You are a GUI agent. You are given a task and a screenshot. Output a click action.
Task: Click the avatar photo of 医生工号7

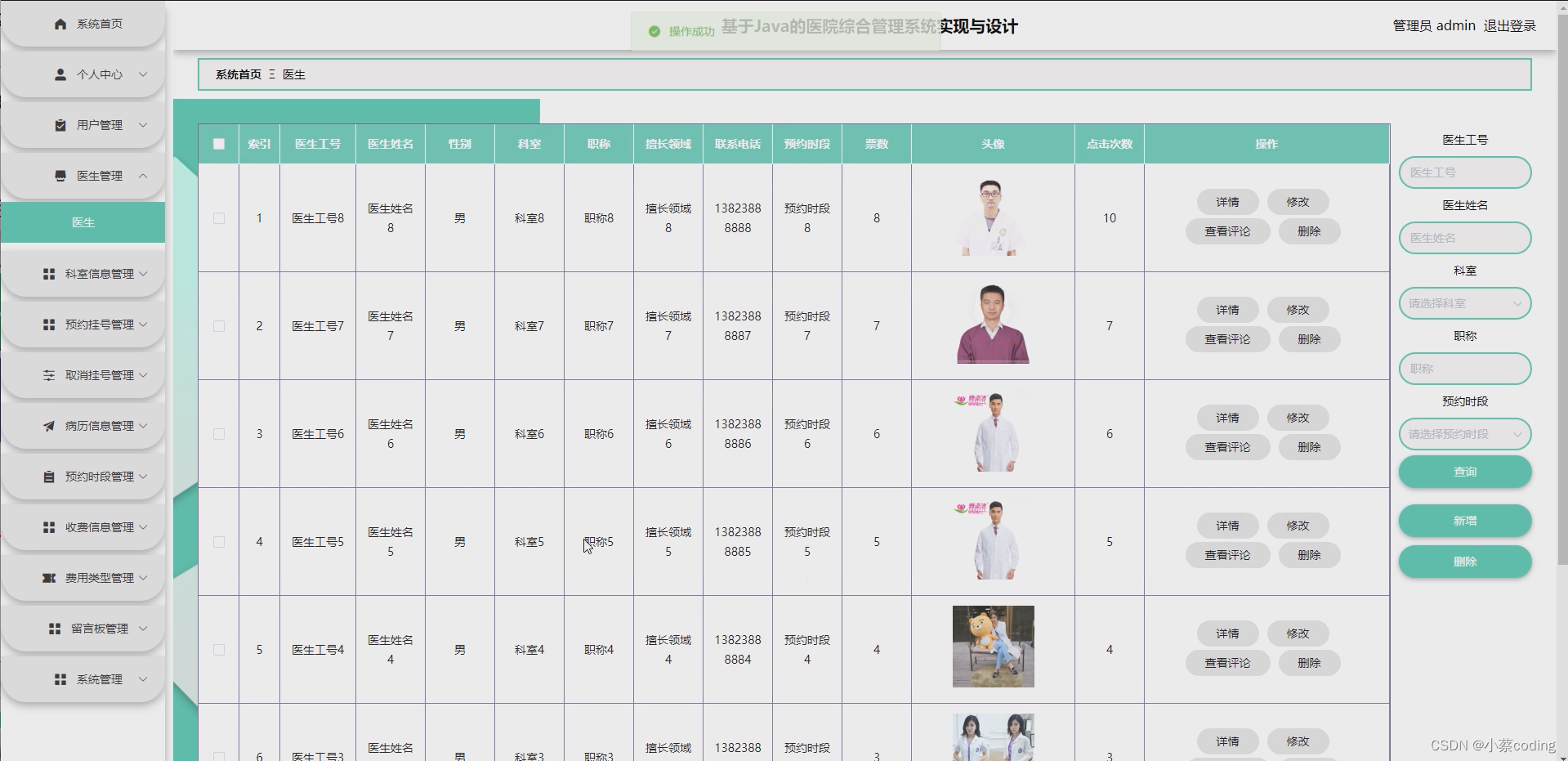point(993,325)
